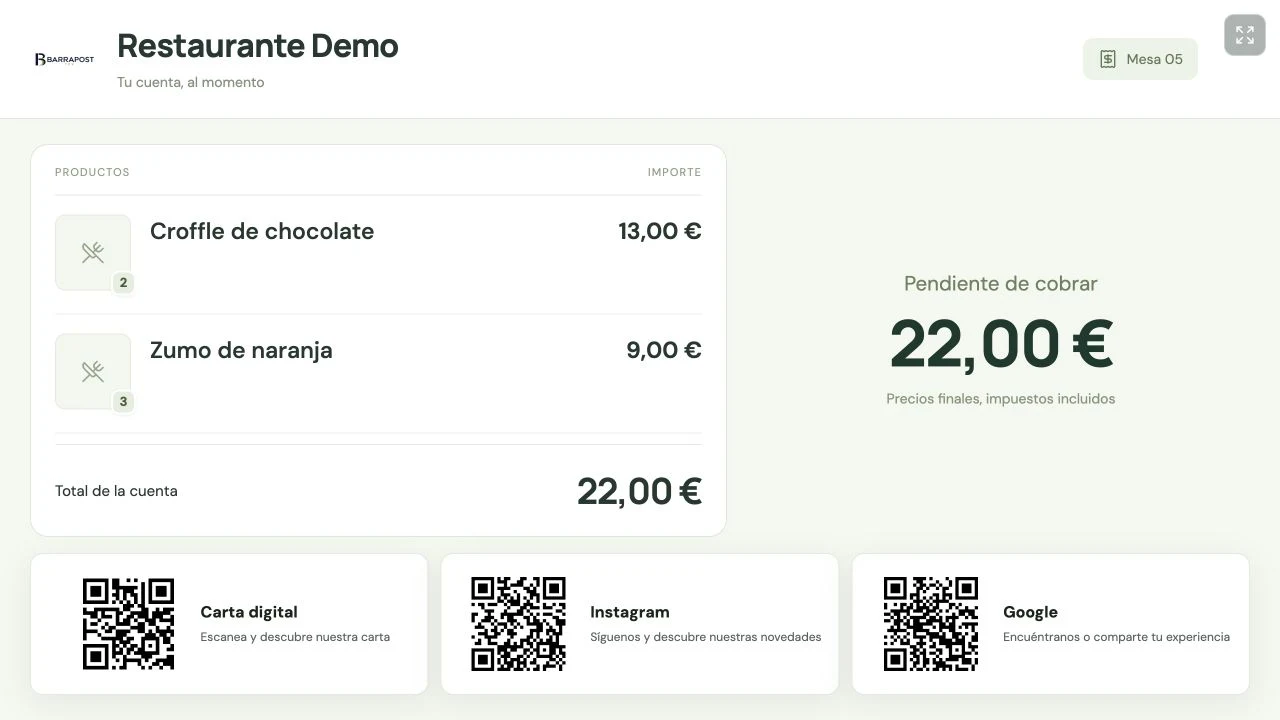
Task: Select the Zumo de naranja product name
Action: tap(241, 350)
